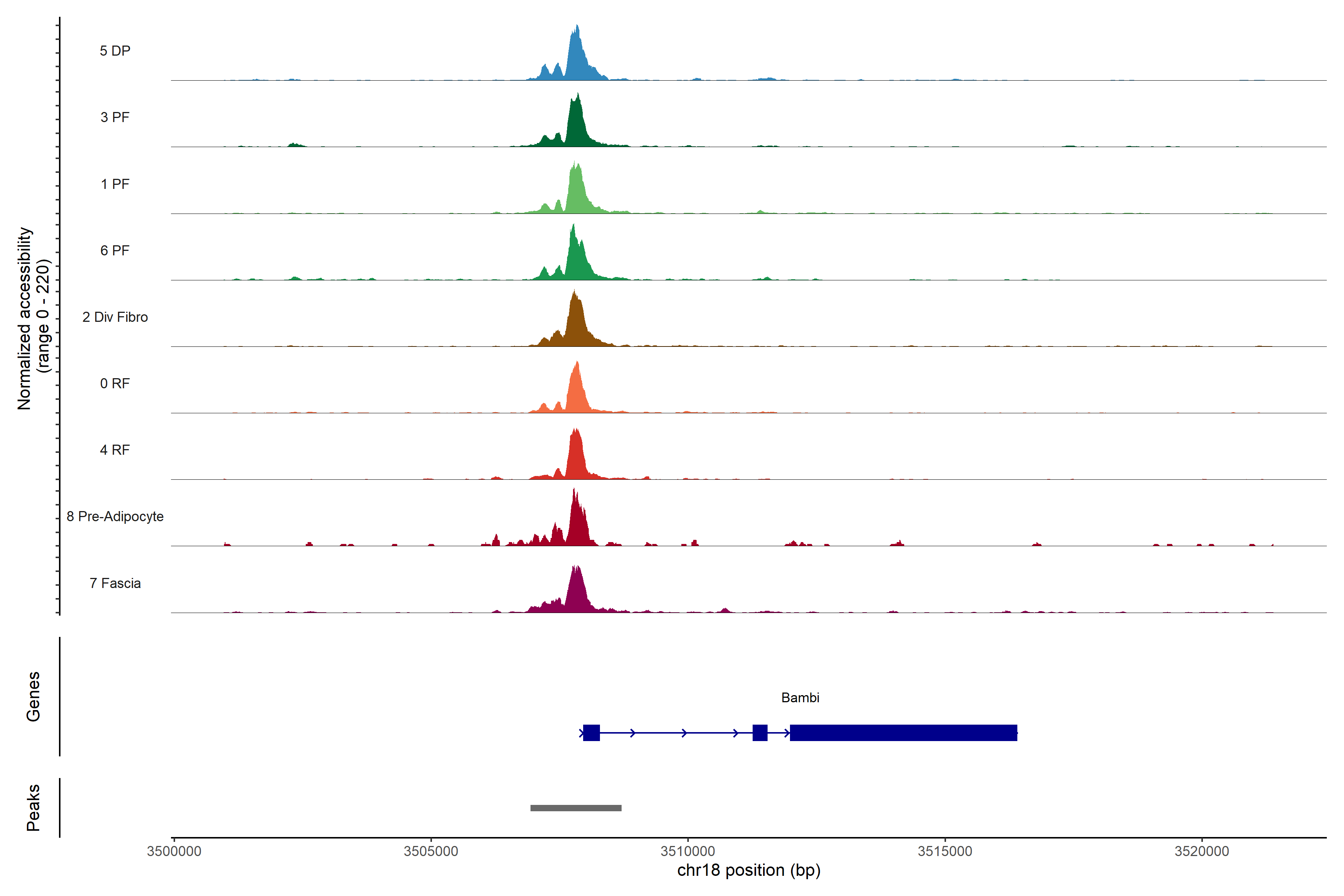Click the Bambi gene name

[800, 698]
